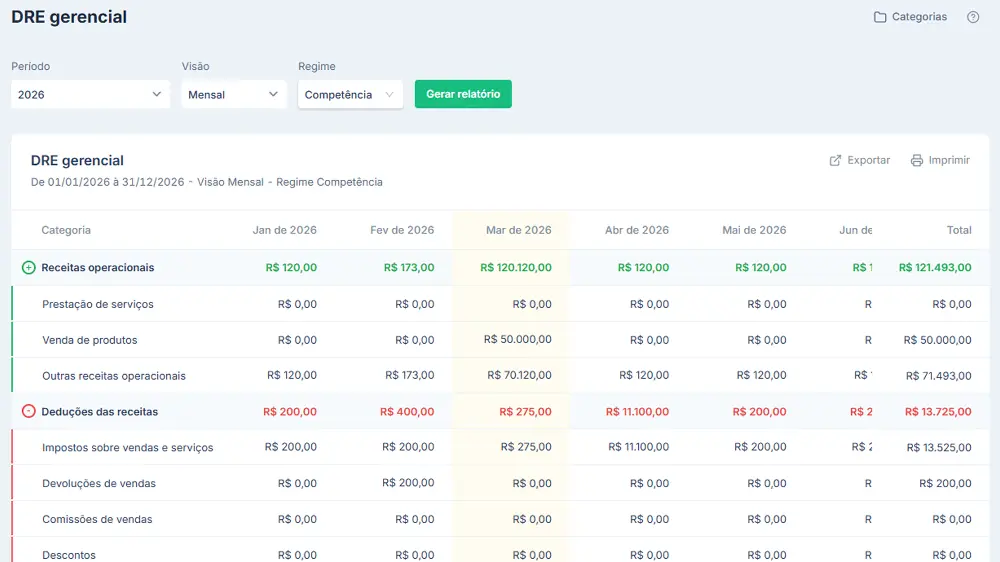
Task: Click the R$ 71.493,00 total value
Action: [939, 376]
